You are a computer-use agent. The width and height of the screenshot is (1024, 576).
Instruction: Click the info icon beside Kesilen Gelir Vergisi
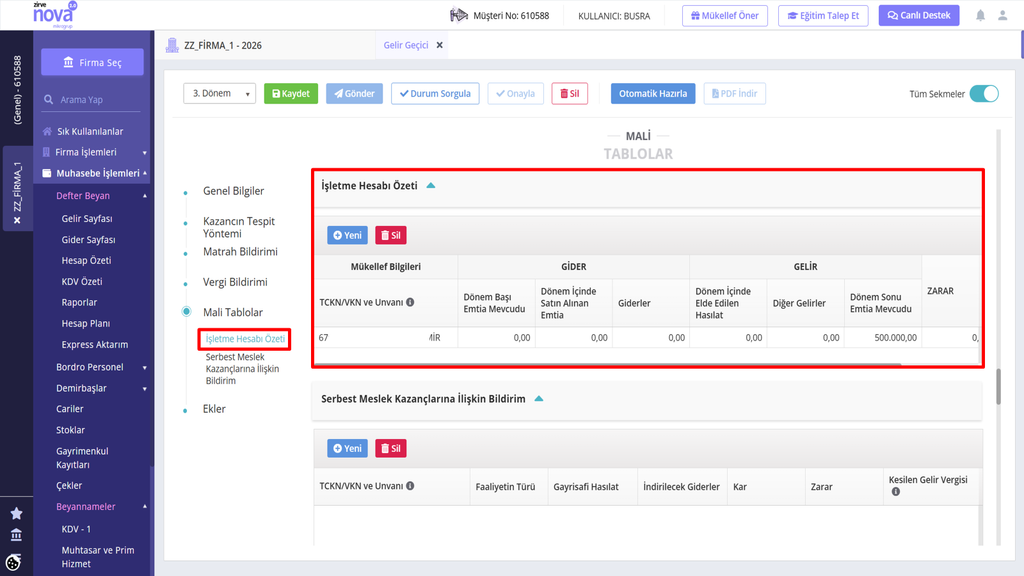click(895, 492)
